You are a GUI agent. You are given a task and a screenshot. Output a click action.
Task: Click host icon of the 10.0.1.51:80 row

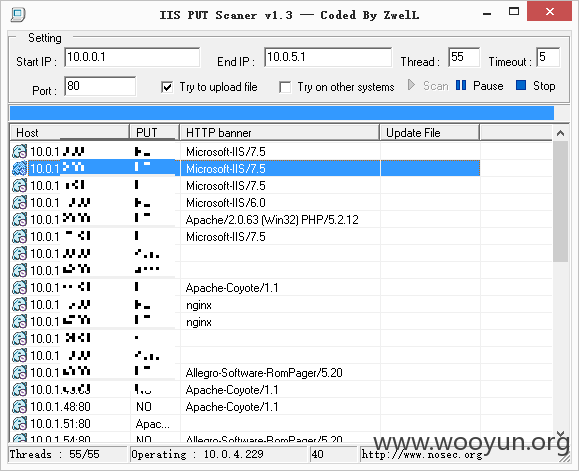click(x=19, y=424)
